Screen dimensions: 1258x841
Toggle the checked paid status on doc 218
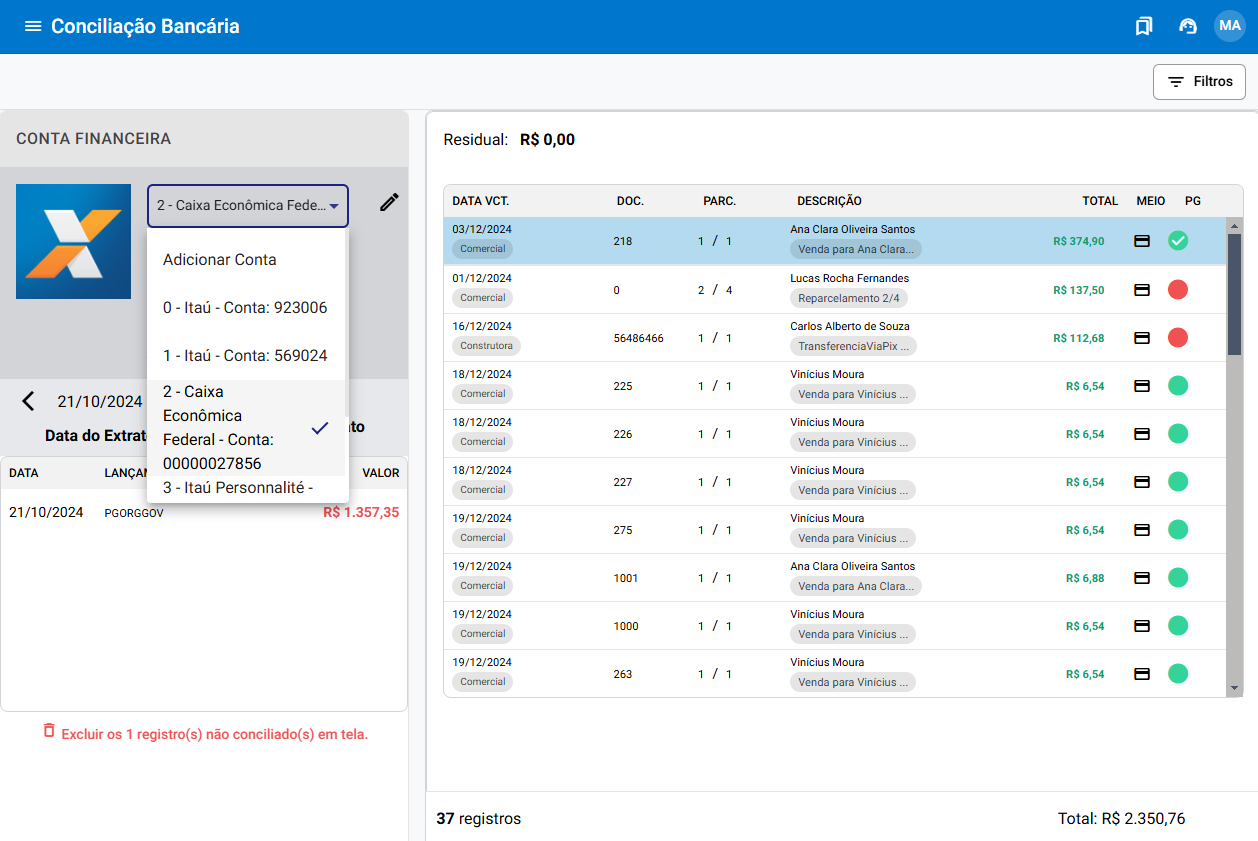1178,241
